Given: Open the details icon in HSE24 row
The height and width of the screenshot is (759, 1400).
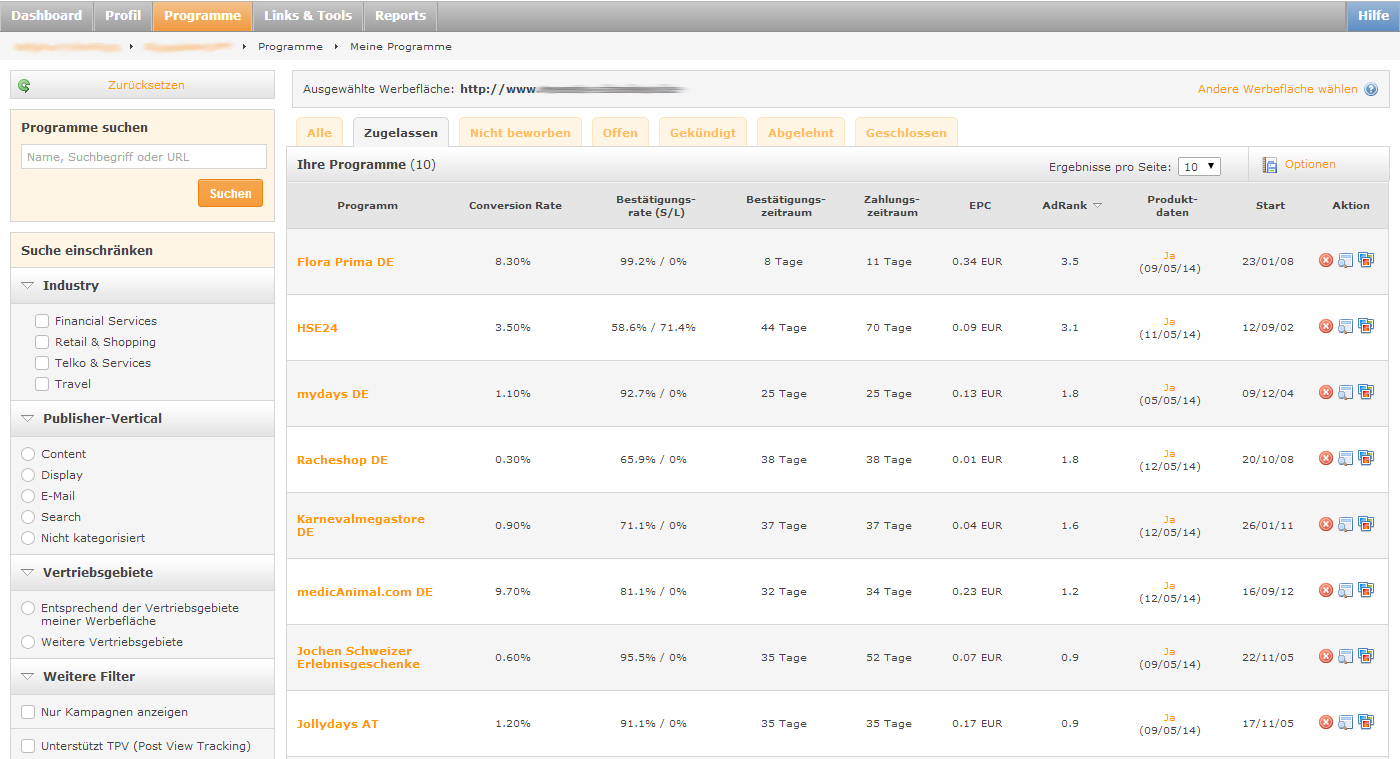Looking at the screenshot, I should (x=1346, y=326).
